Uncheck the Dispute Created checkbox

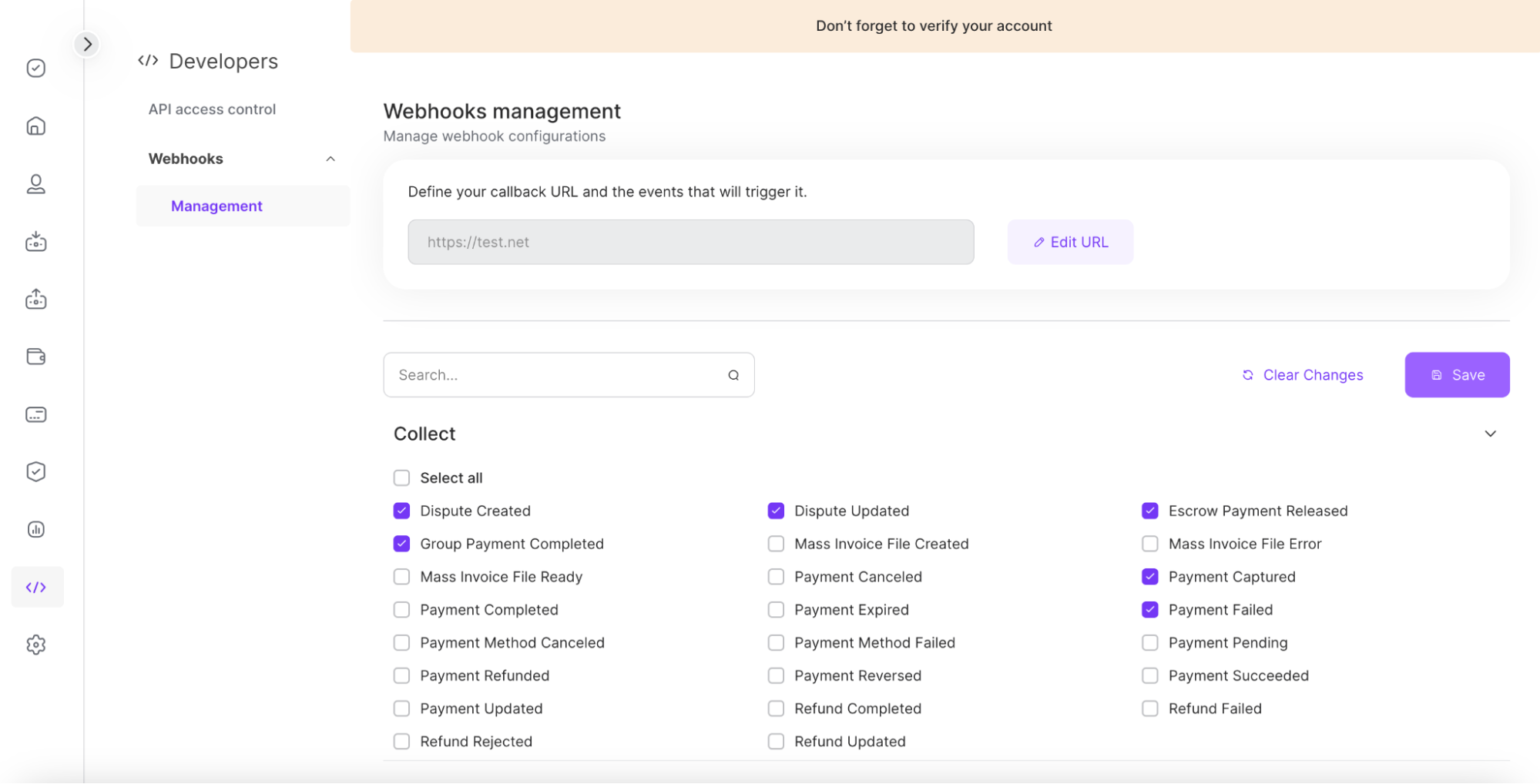401,511
